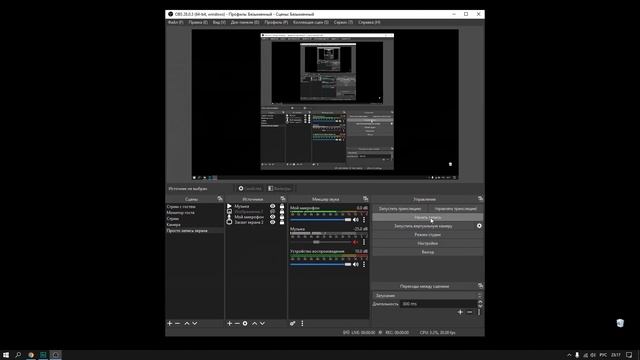Increase transition duration with the up arrow
The width and height of the screenshot is (640, 360).
tap(480, 302)
